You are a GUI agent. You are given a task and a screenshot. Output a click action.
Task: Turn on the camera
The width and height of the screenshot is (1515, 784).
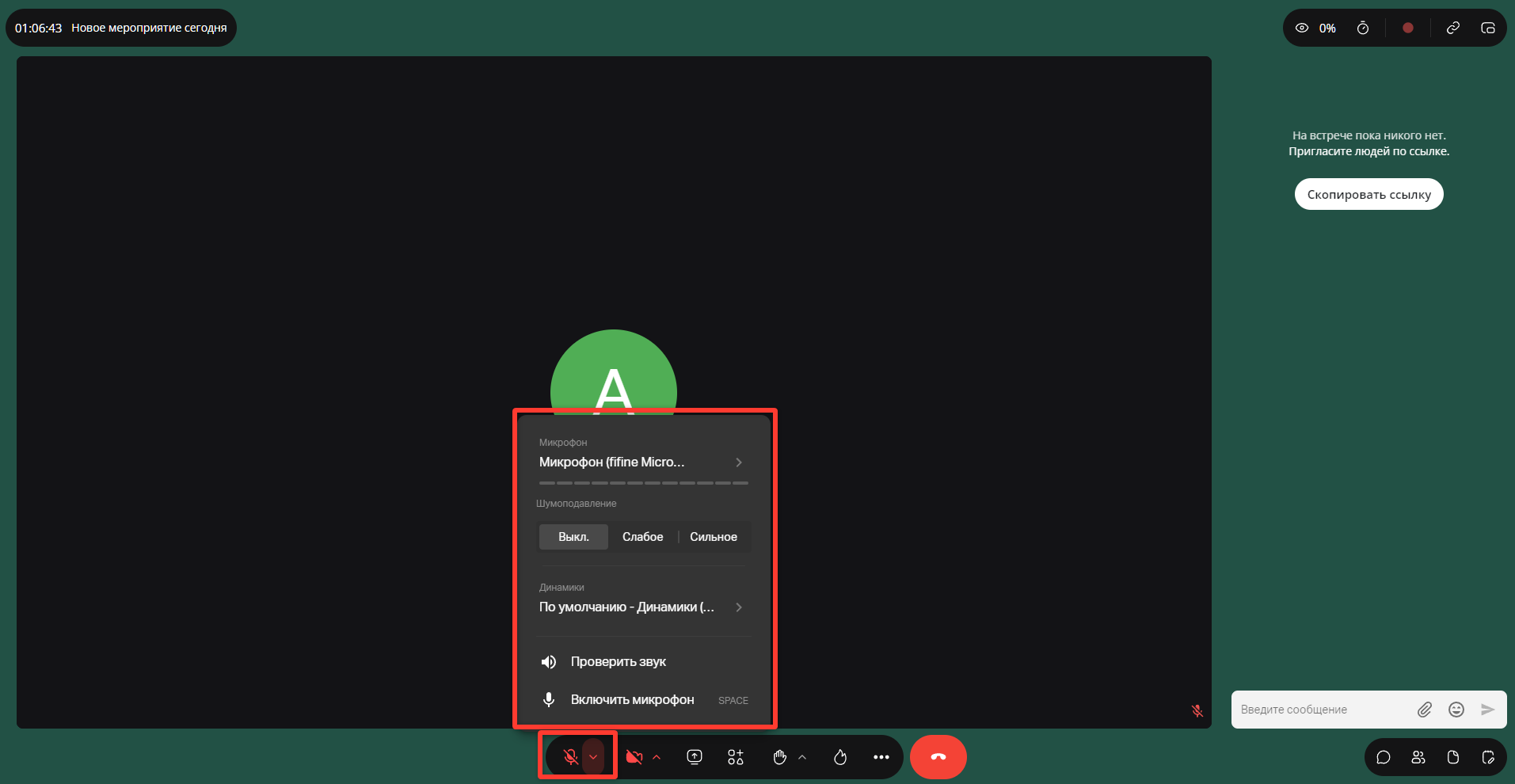(x=634, y=757)
